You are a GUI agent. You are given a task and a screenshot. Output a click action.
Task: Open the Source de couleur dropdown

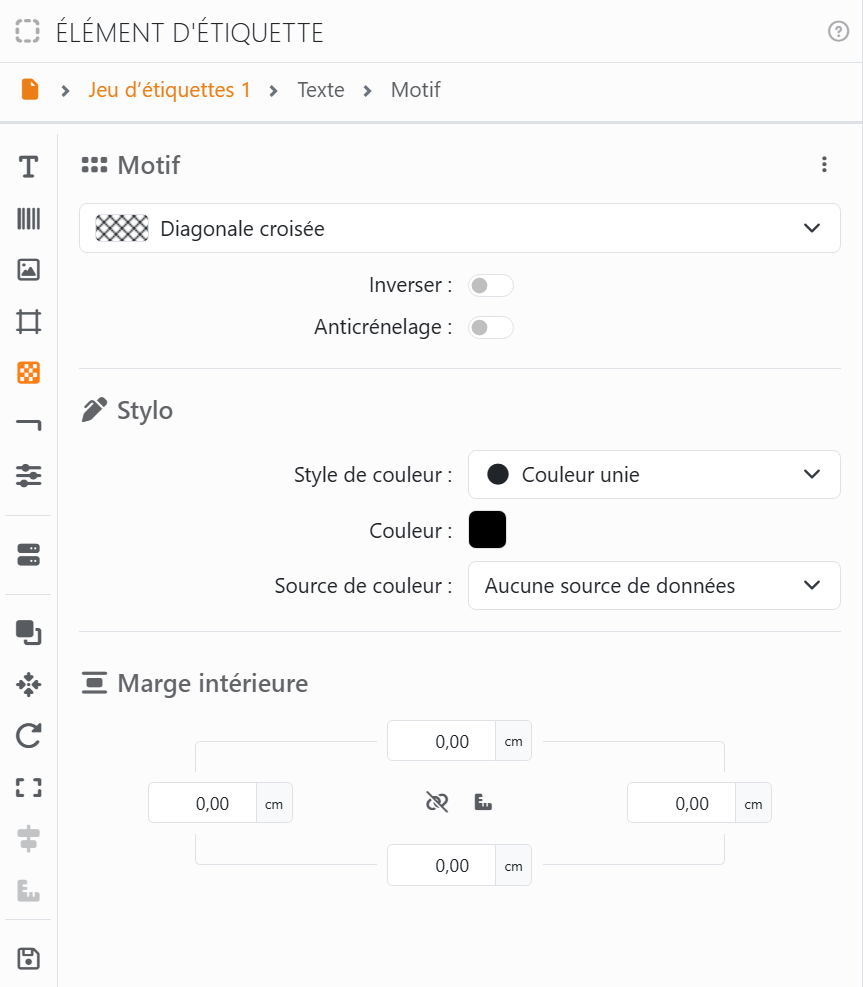654,585
